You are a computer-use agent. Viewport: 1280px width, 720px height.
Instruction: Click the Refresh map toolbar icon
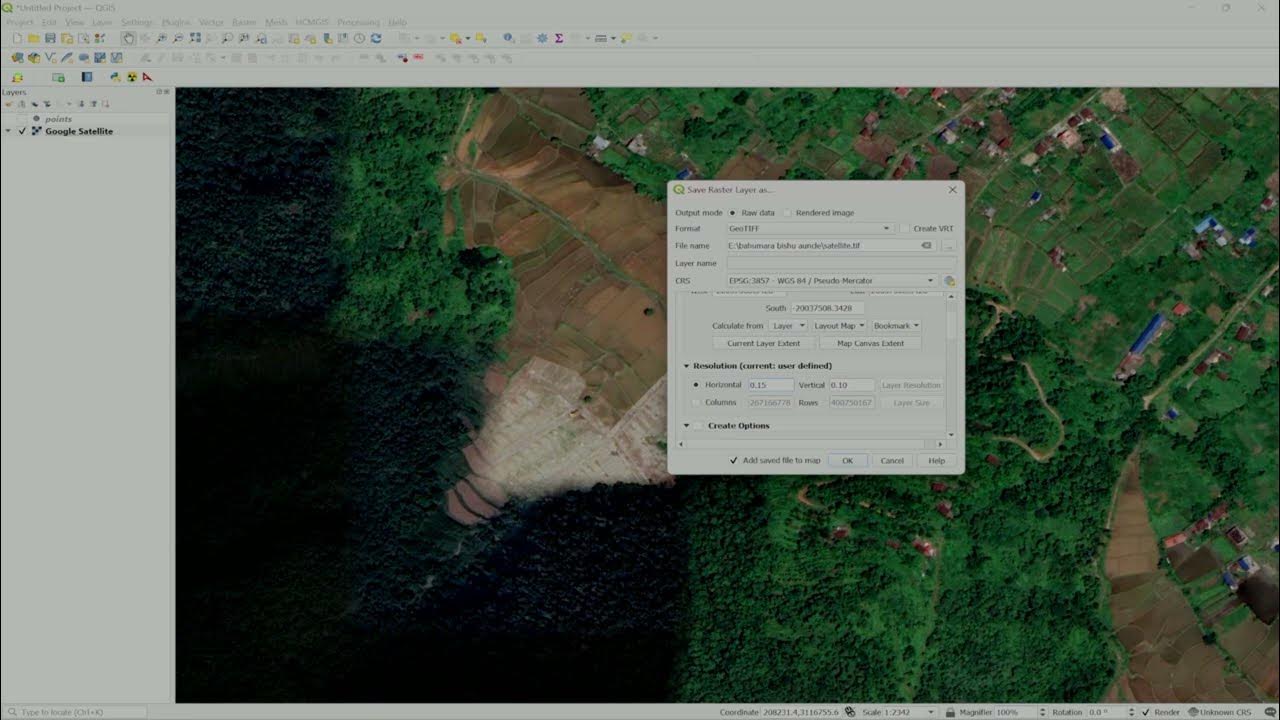(376, 38)
